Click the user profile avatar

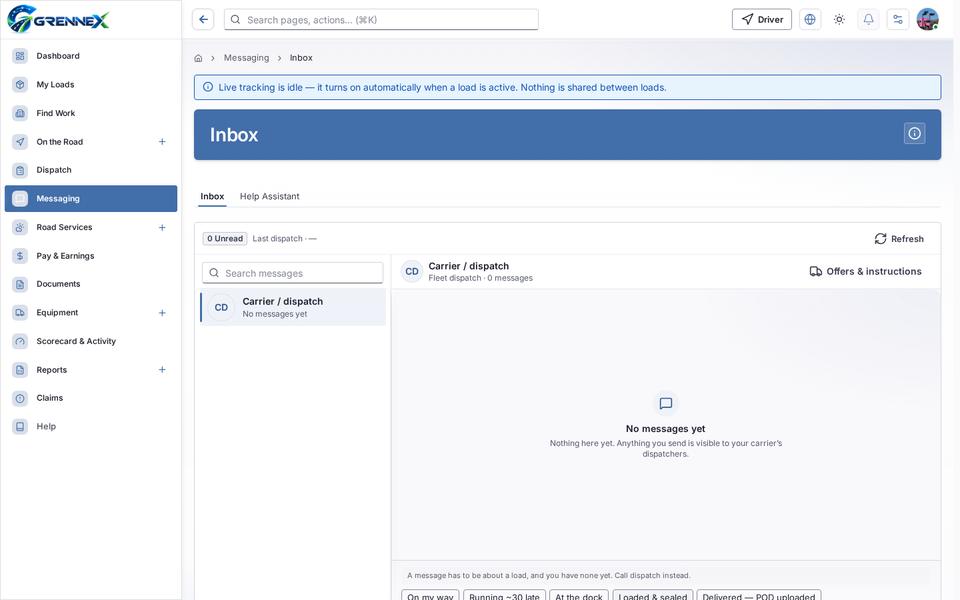tap(928, 20)
